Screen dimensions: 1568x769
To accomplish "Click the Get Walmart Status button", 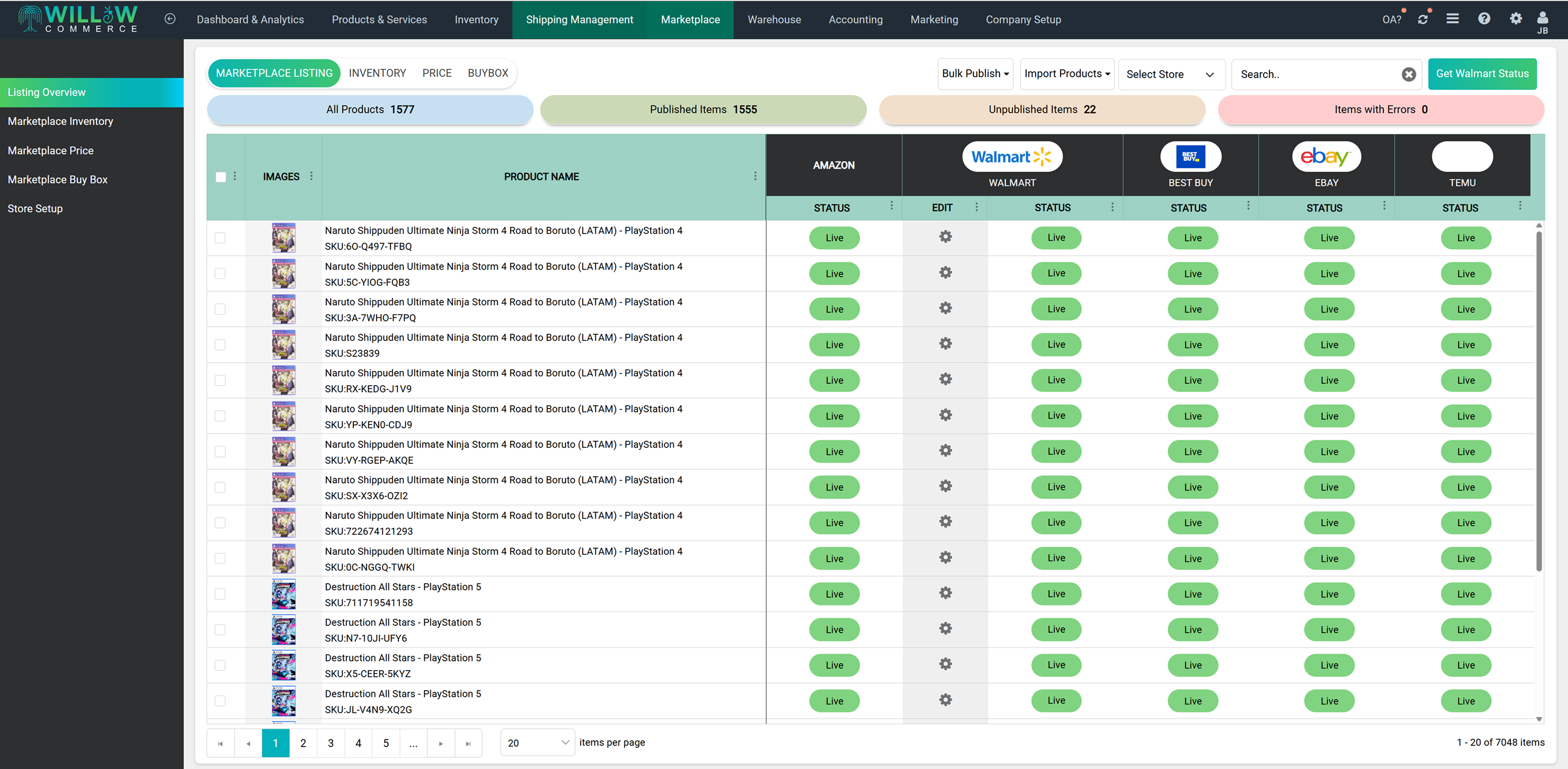I will (x=1481, y=73).
